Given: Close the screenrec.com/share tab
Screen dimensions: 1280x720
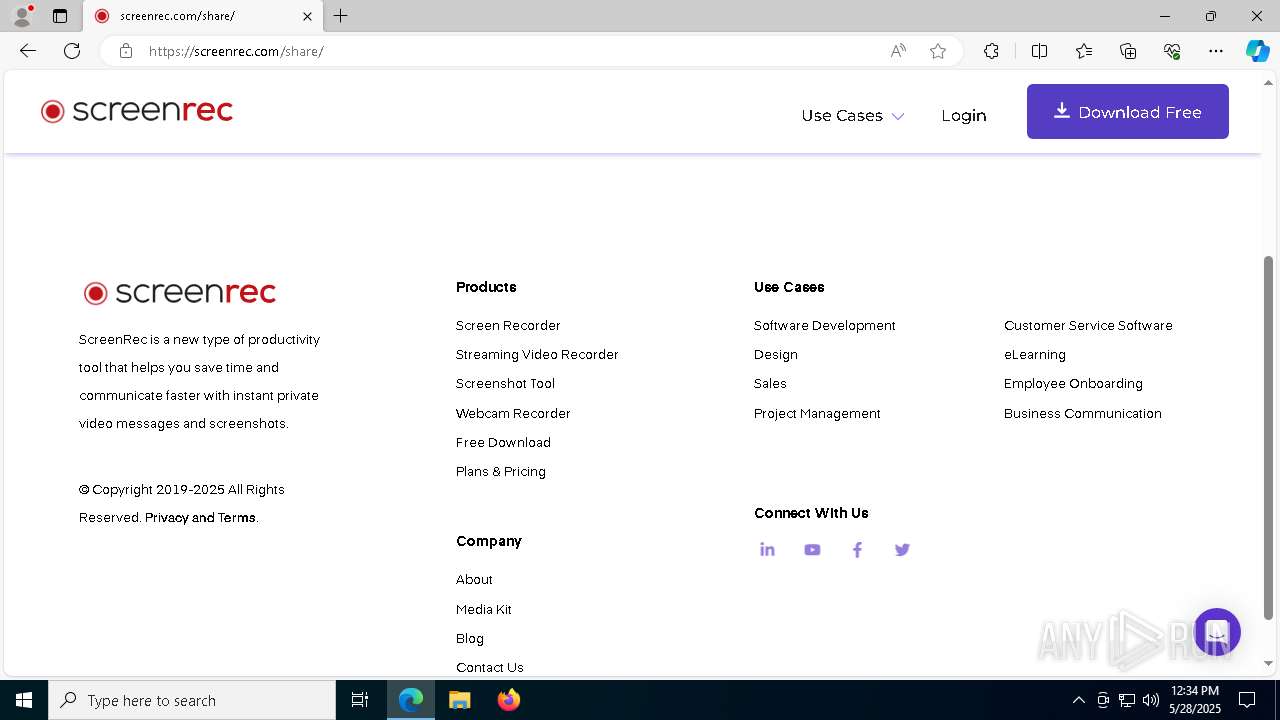Looking at the screenshot, I should tap(307, 16).
